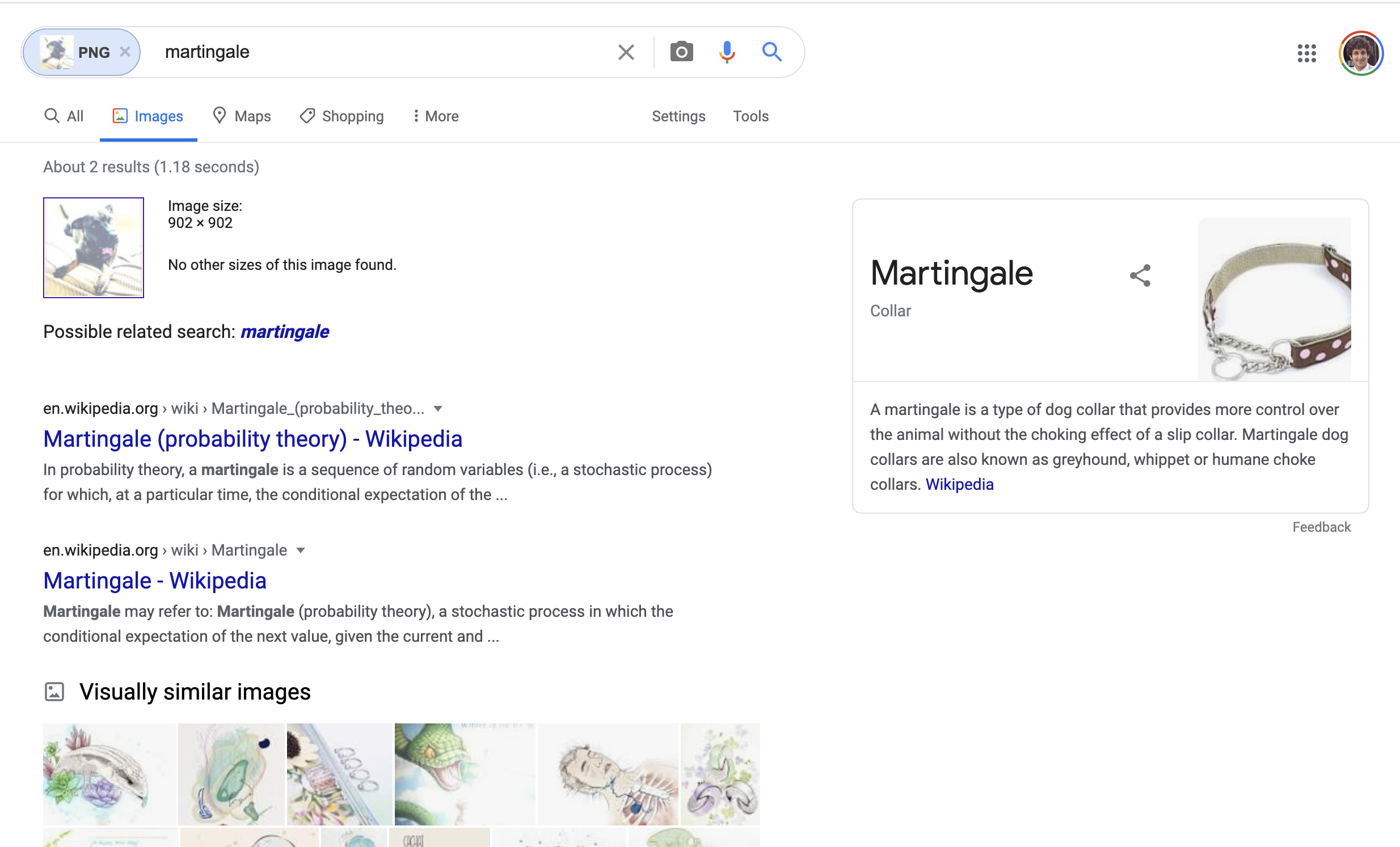
Task: Expand the Martingale probability theory result dropdown arrow
Action: (437, 409)
